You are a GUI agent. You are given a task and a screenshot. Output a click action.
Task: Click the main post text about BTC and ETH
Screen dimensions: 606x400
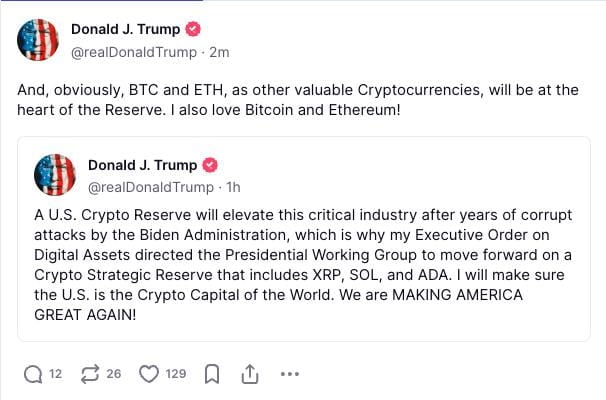click(x=297, y=99)
